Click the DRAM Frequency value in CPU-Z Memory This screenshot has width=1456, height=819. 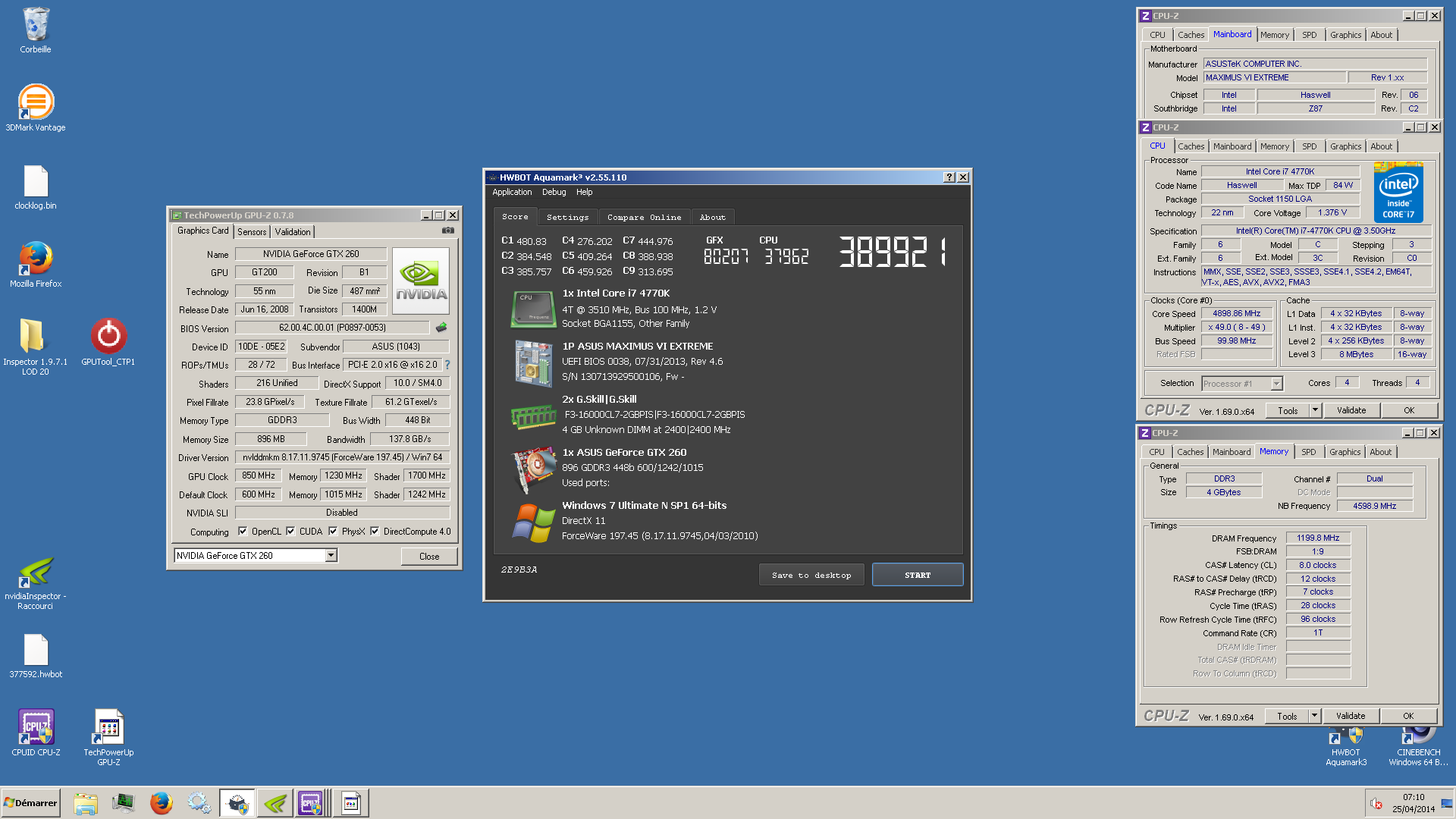1318,538
